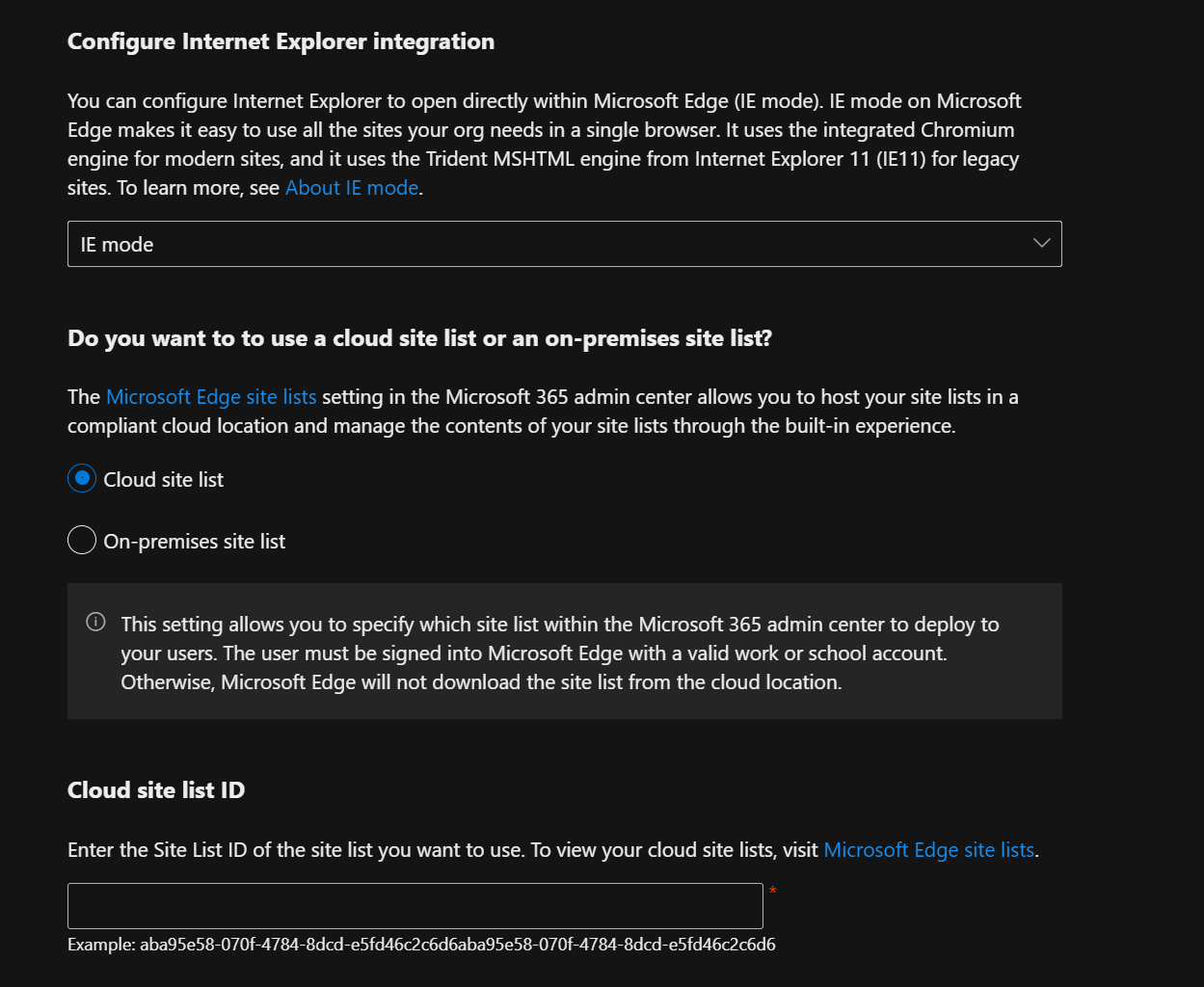Open Microsoft Edge site lists link after "visit"
This screenshot has width=1204, height=987.
pos(928,850)
